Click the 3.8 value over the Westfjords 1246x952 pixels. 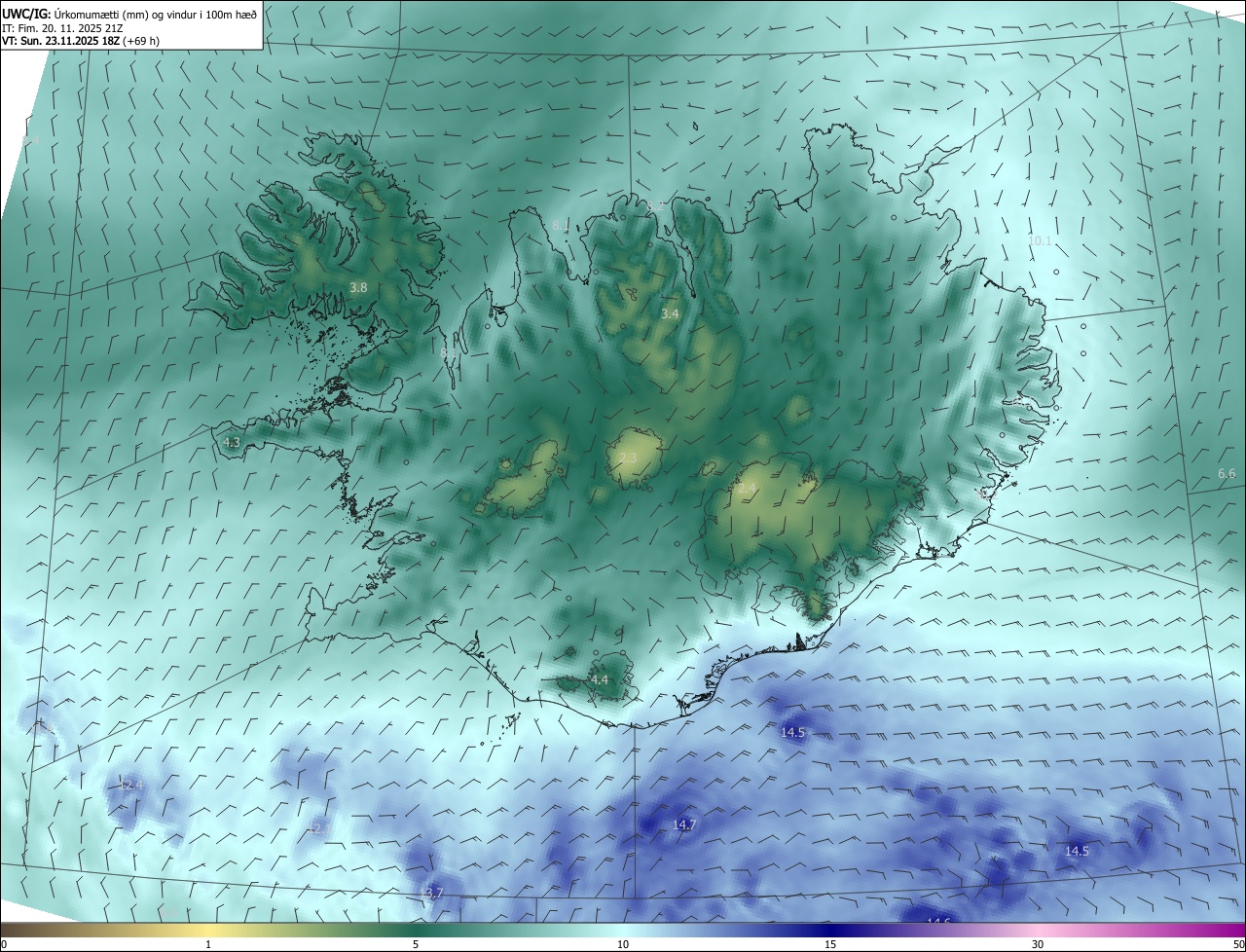point(358,287)
